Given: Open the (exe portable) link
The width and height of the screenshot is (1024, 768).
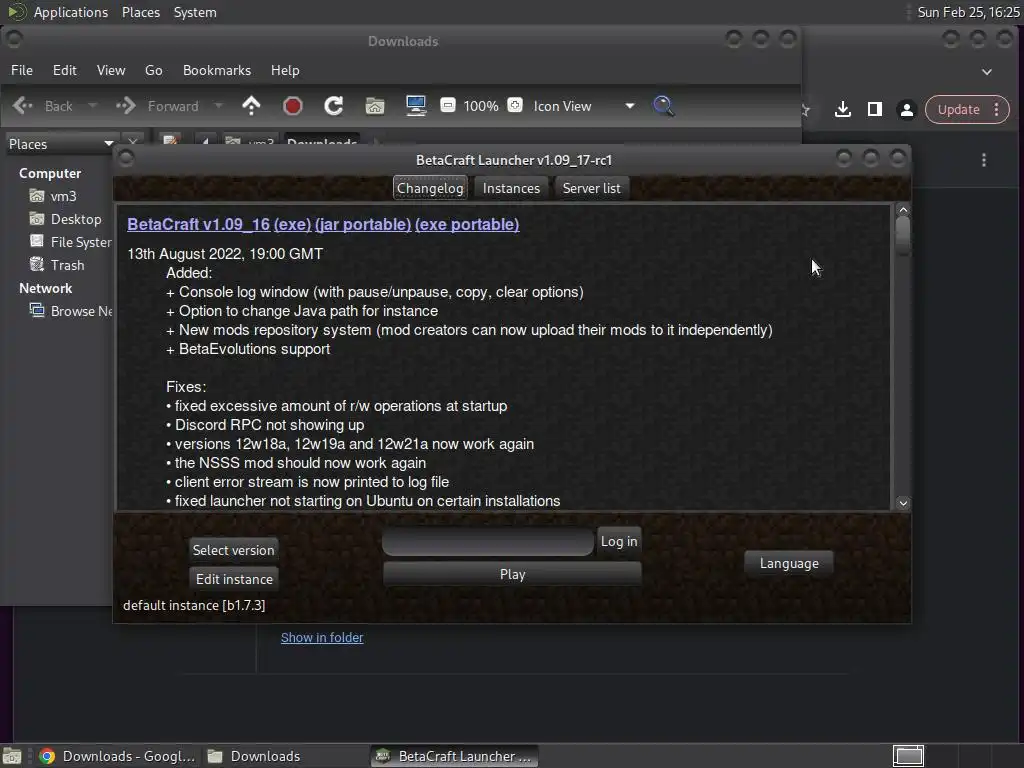Looking at the screenshot, I should 468,224.
